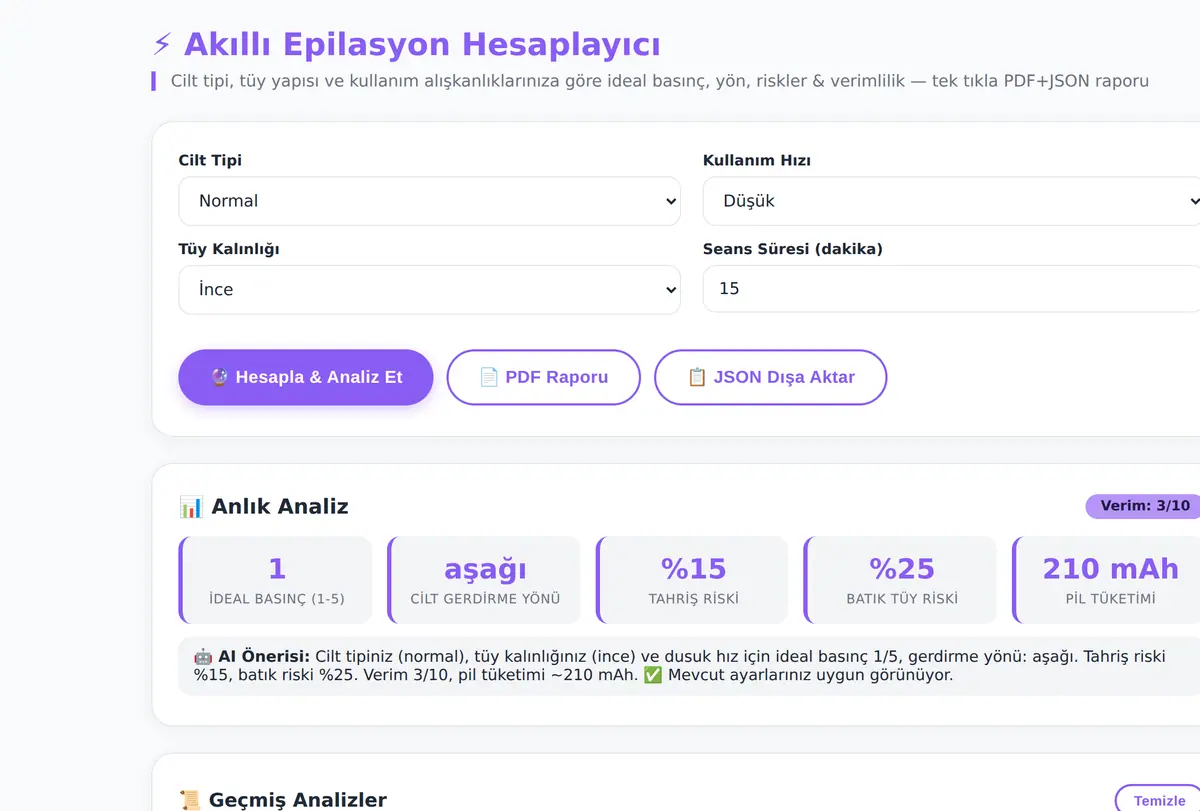Viewport: 1200px width, 811px height.
Task: Click the Seans Süresi (dakika) label
Action: tap(793, 249)
